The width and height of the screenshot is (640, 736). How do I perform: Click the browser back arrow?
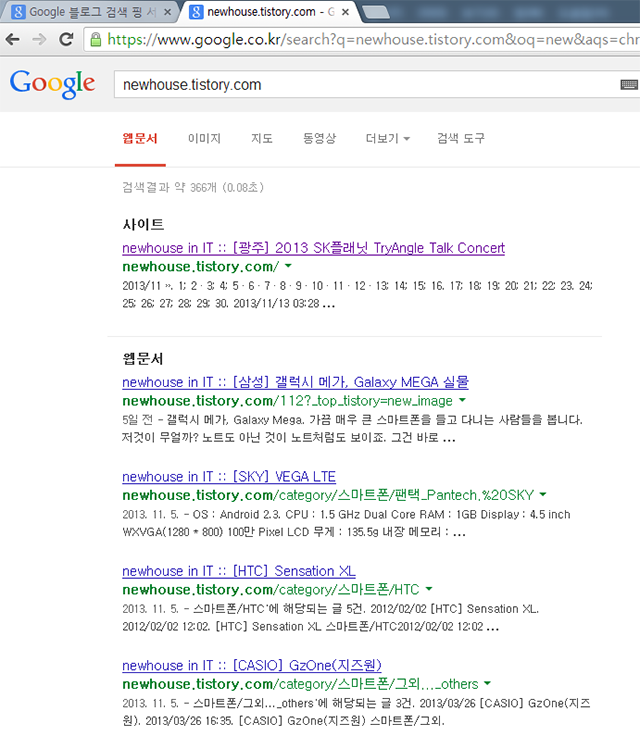click(x=13, y=39)
